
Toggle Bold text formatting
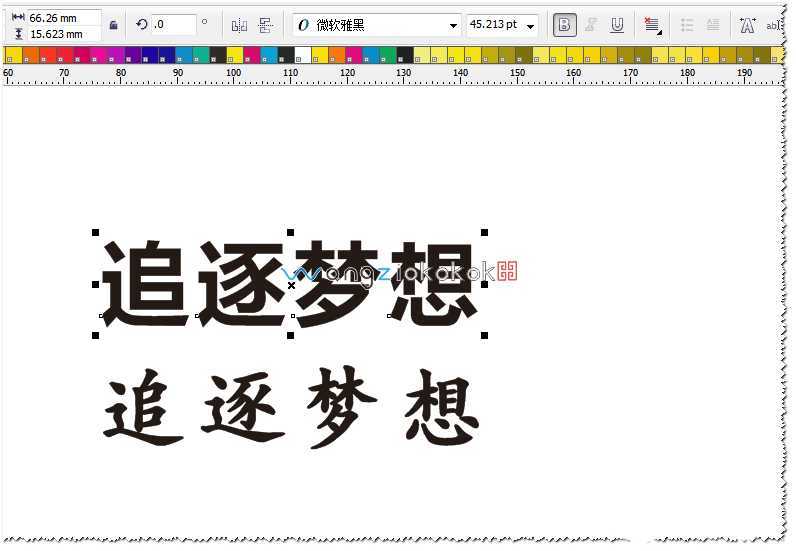564,25
